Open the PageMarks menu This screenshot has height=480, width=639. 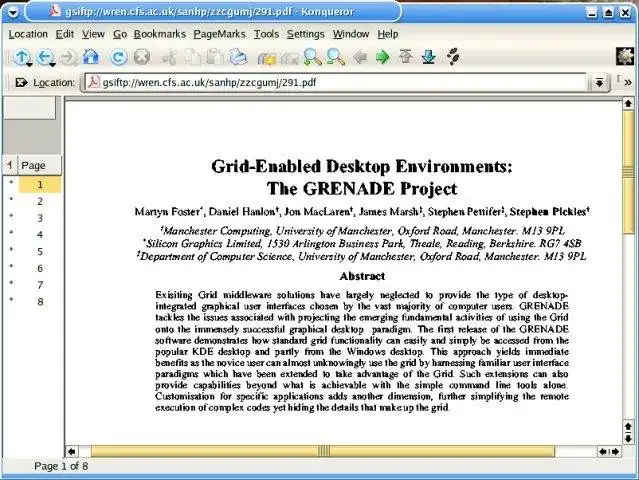coord(219,34)
